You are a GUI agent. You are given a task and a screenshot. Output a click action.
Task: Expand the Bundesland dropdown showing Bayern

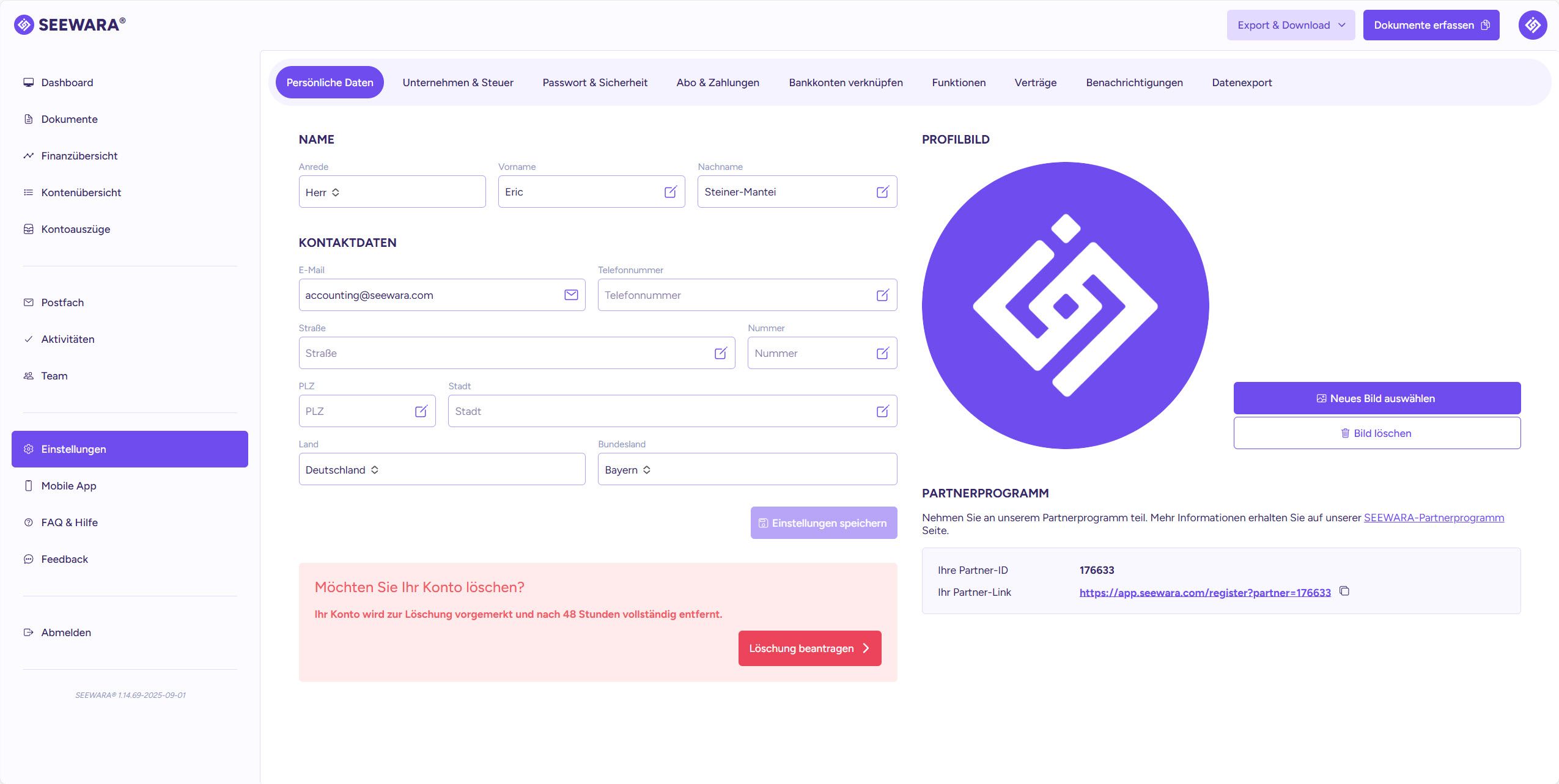click(746, 469)
